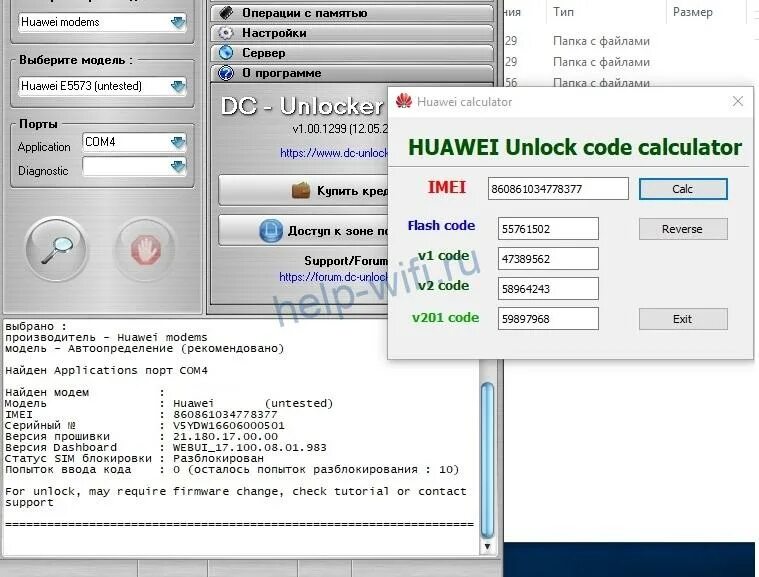Viewport: 759px width, 577px height.
Task: Click the Huawei logo in calculator title bar
Action: click(x=403, y=101)
